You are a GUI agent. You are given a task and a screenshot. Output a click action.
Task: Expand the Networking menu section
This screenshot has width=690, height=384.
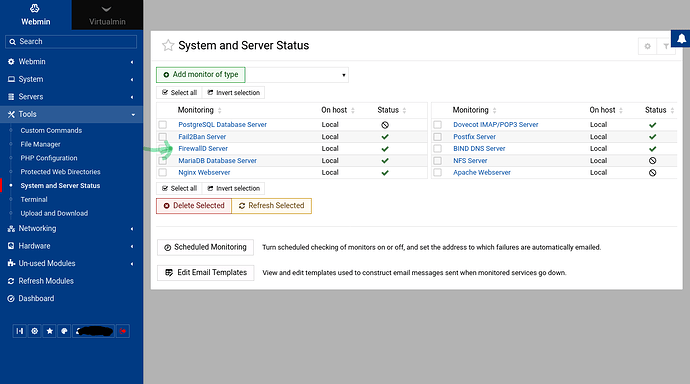[71, 229]
